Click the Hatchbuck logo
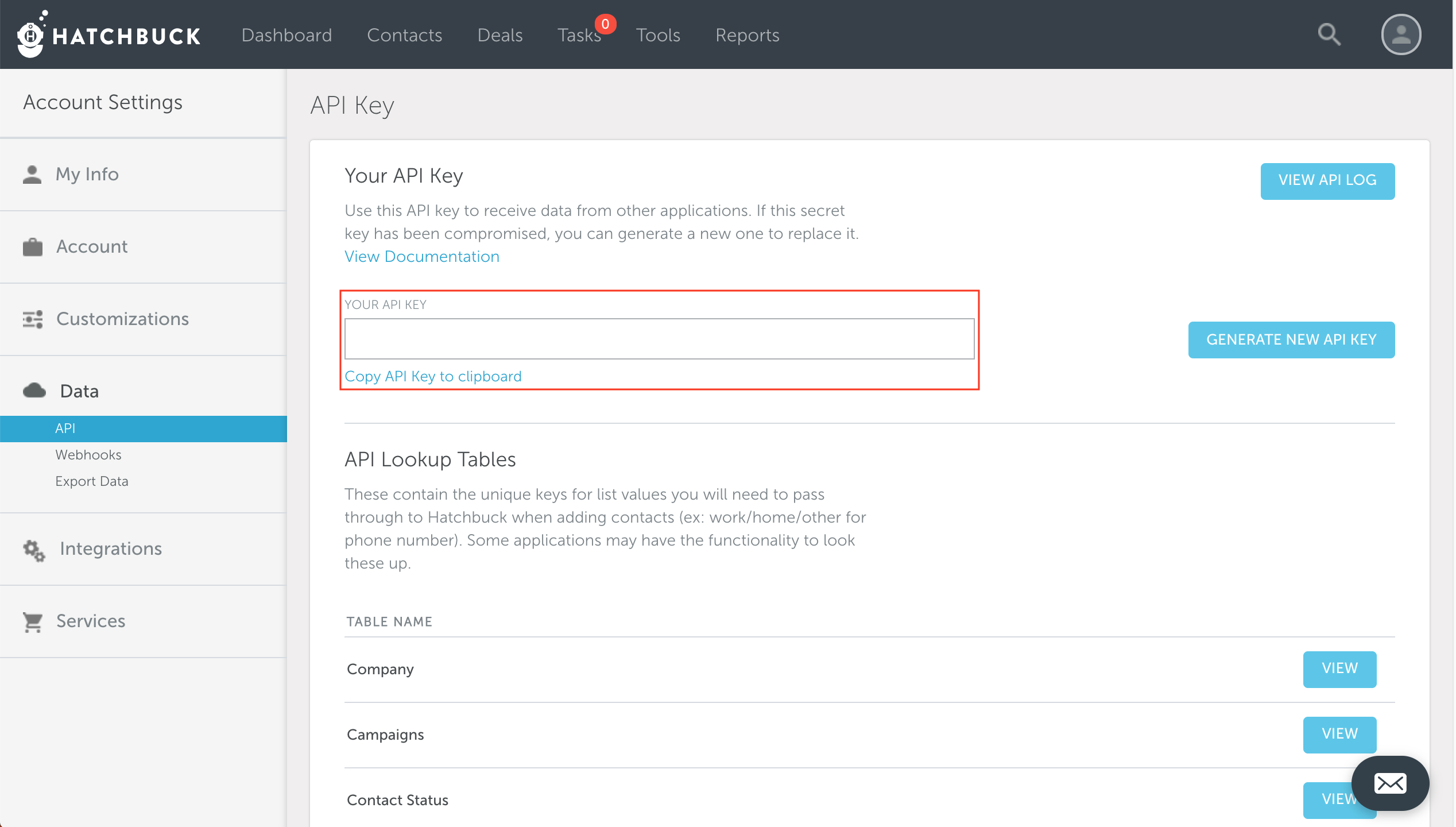Image resolution: width=1456 pixels, height=827 pixels. click(109, 34)
